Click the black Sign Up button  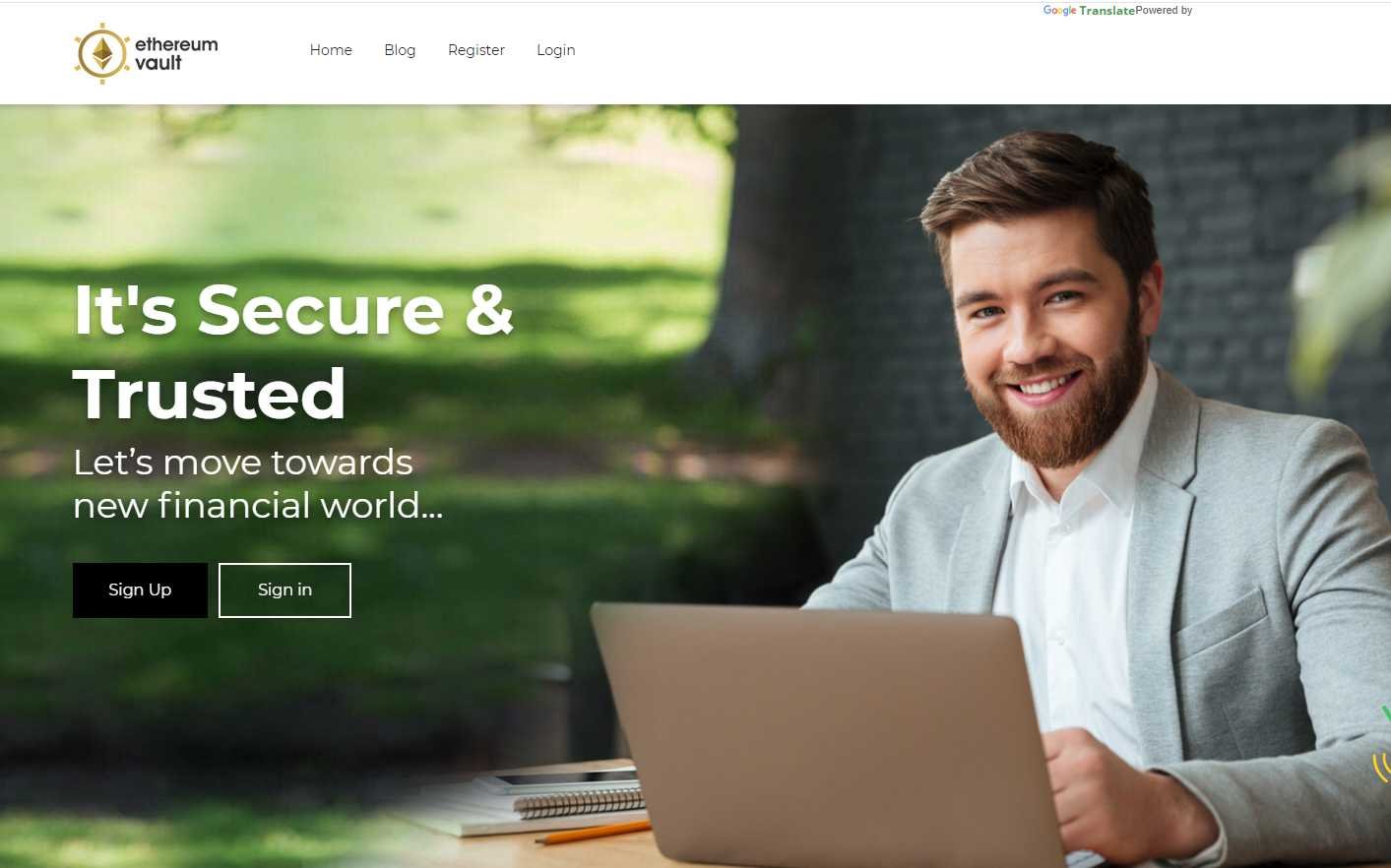coord(140,590)
